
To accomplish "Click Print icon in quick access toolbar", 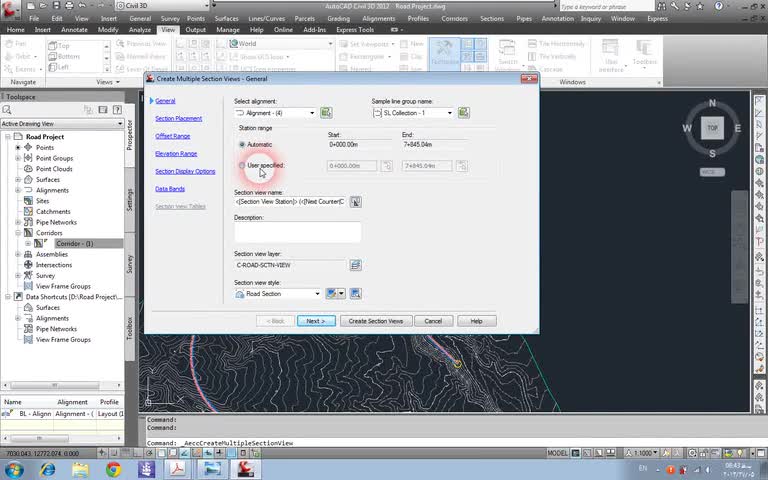I will pyautogui.click(x=69, y=6).
